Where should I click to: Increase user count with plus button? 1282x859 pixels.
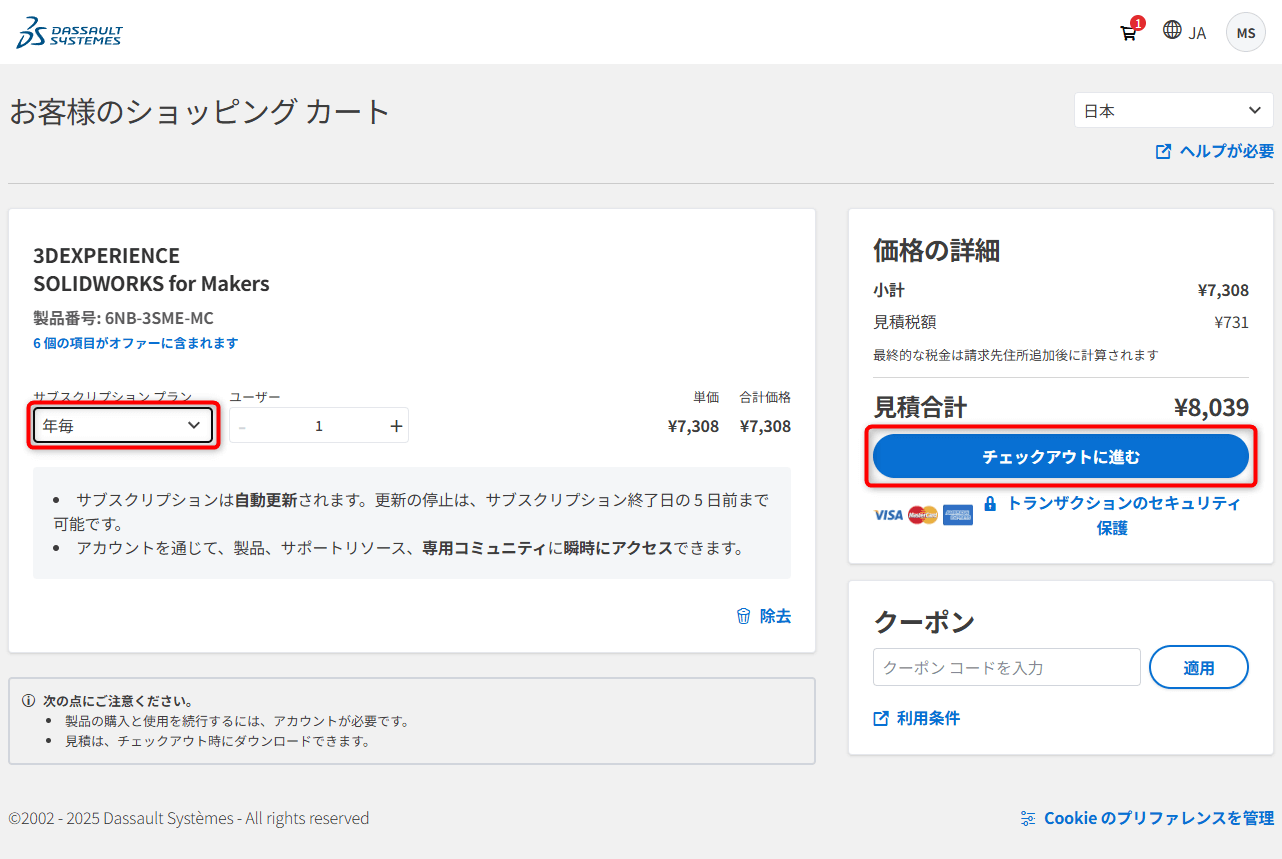(396, 426)
